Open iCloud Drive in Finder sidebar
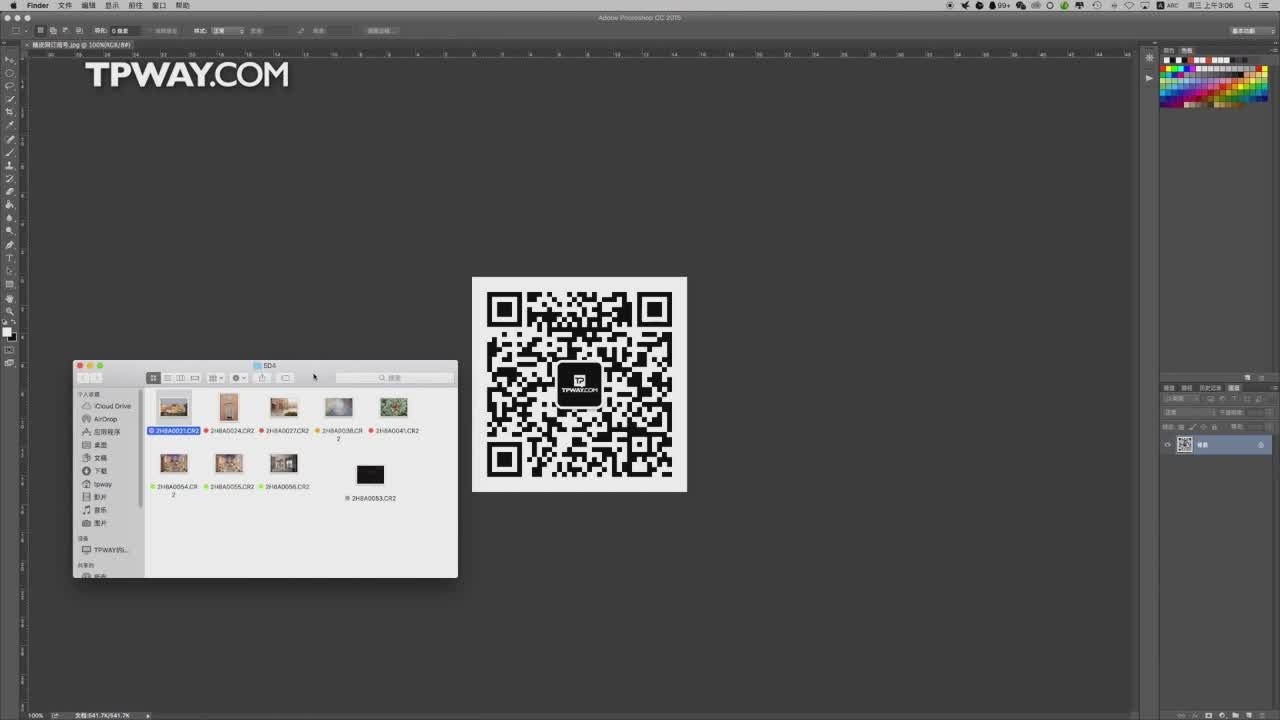Screen dimensions: 1280x720 click(107, 406)
